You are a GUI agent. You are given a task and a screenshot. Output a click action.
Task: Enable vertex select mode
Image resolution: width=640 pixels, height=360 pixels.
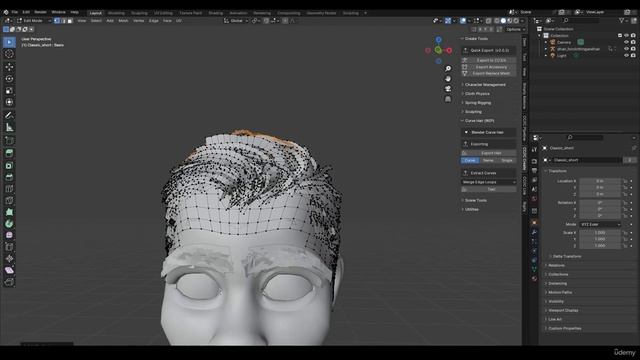point(57,20)
